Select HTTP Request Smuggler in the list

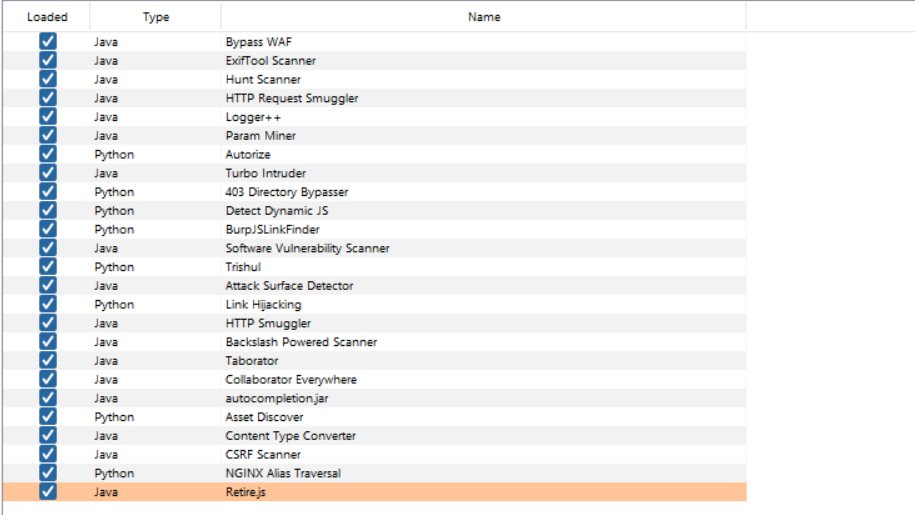292,98
